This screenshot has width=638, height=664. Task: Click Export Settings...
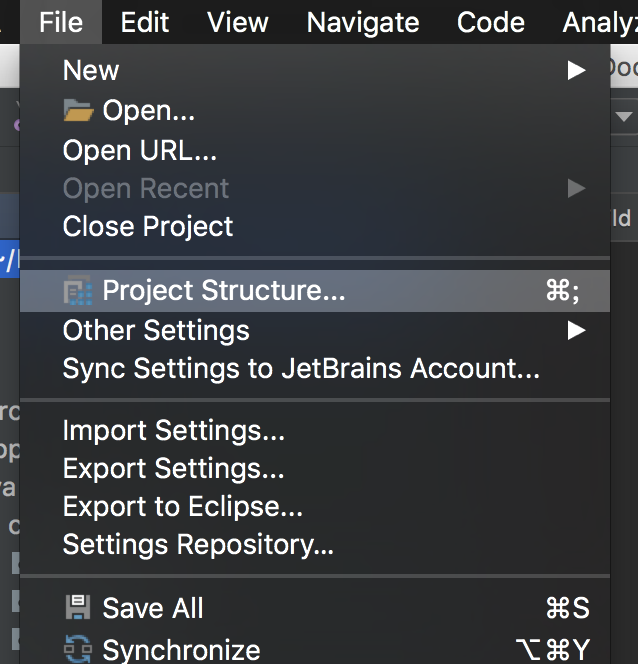coord(174,469)
